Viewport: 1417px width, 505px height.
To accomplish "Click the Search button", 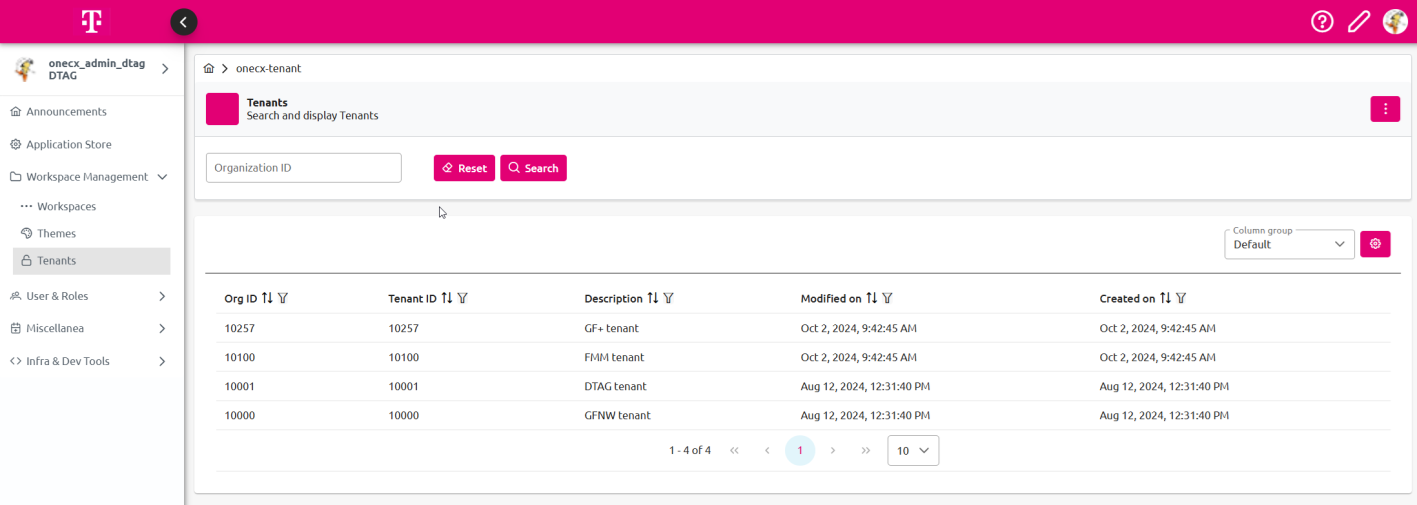I will click(x=533, y=168).
